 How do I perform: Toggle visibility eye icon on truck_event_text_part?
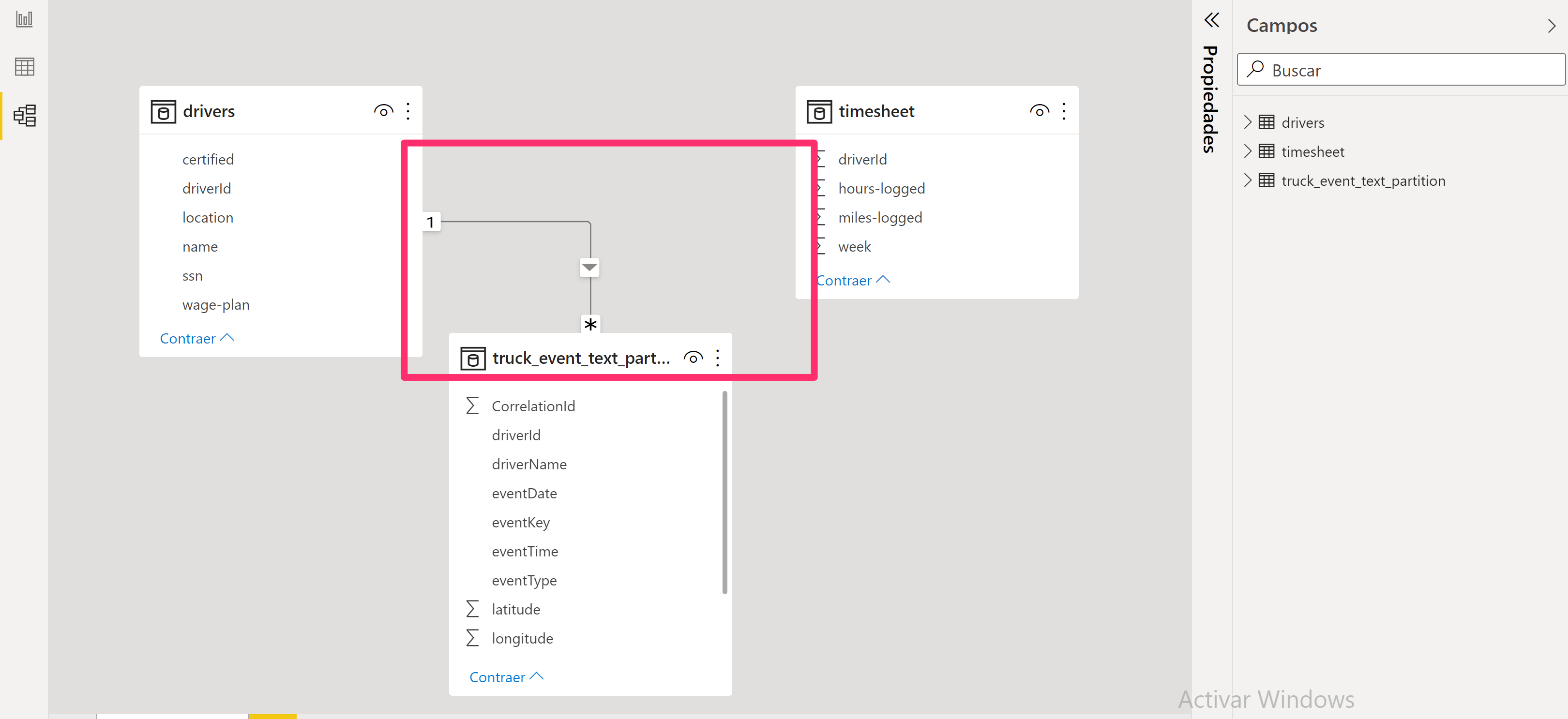692,358
